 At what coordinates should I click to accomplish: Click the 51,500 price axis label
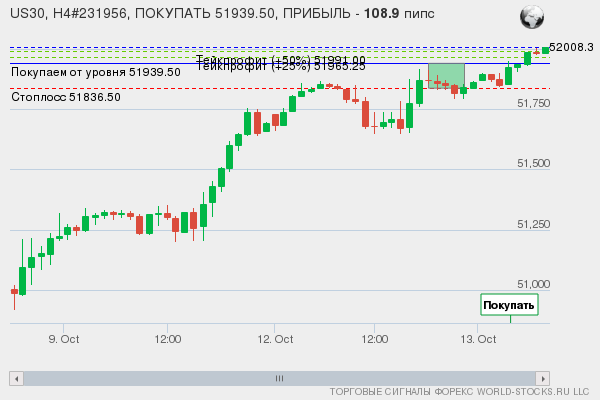(533, 163)
